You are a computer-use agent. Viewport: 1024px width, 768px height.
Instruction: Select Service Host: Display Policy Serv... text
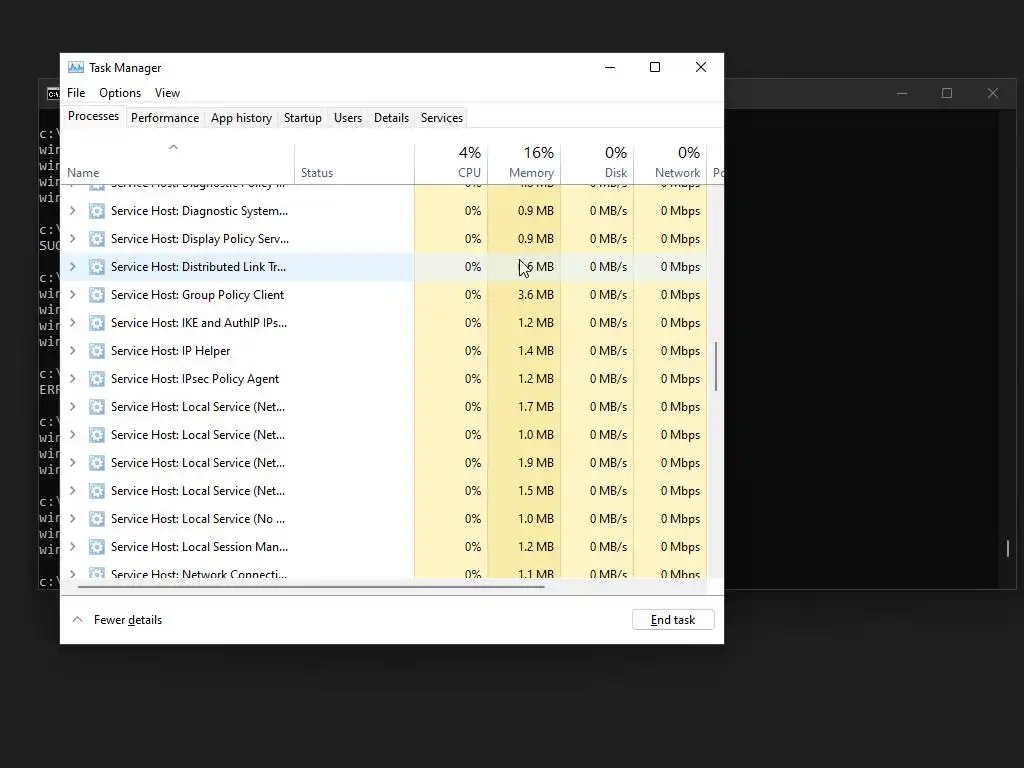(x=200, y=239)
